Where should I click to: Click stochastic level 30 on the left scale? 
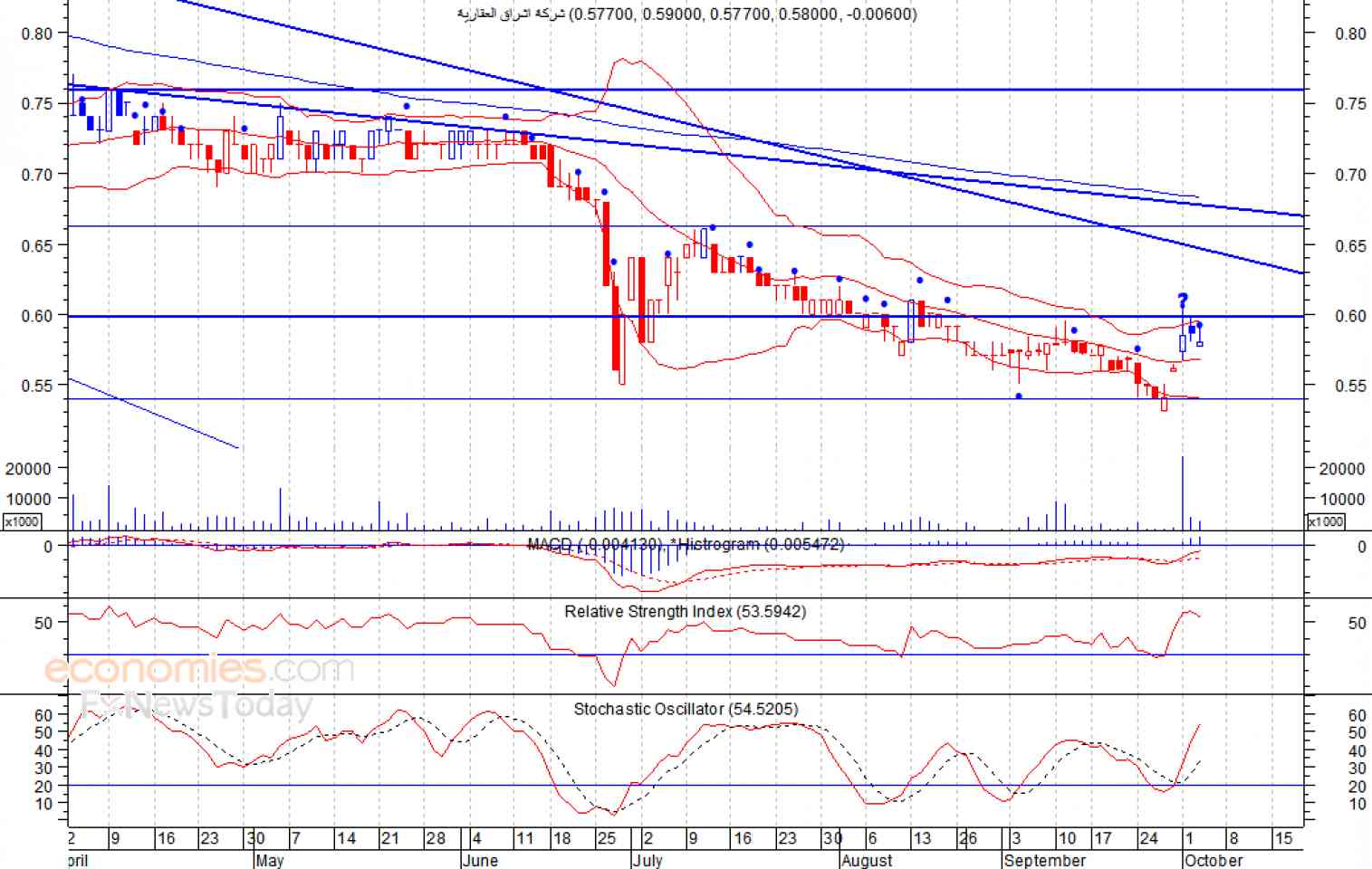43,768
